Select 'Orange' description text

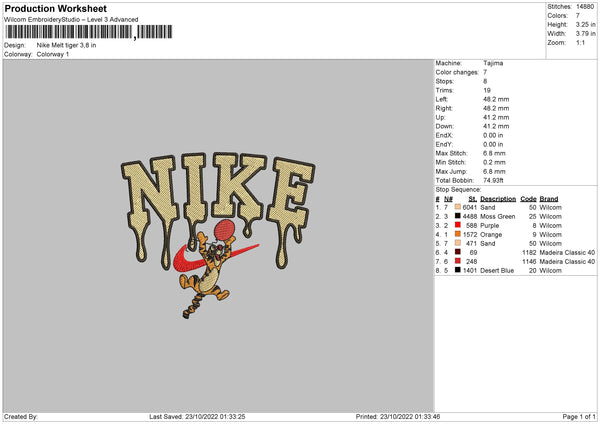coord(491,235)
